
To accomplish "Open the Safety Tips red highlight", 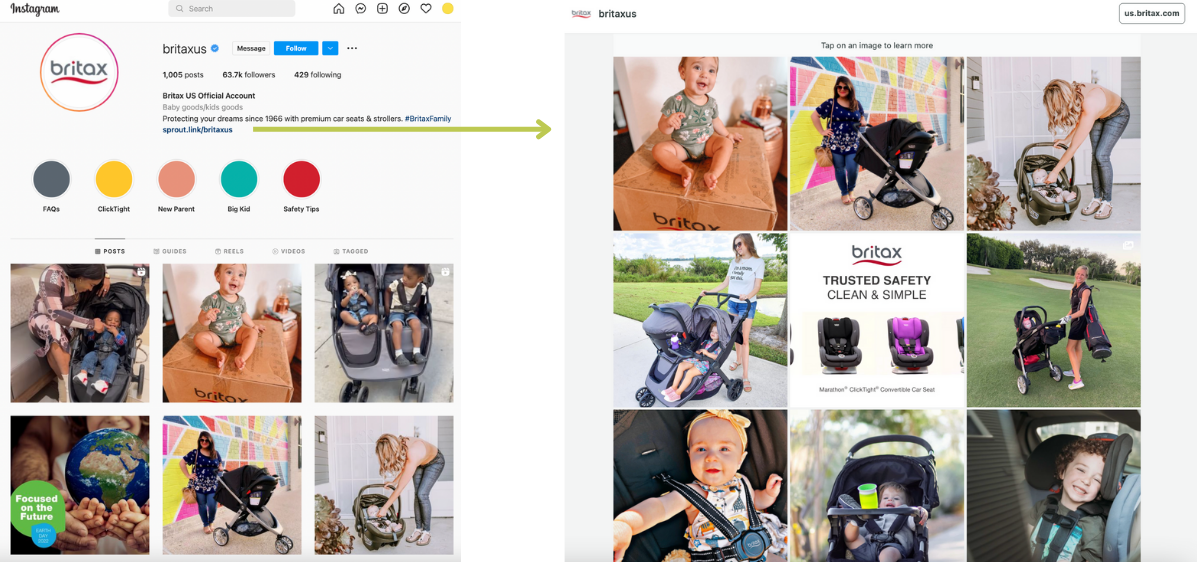I will [302, 179].
